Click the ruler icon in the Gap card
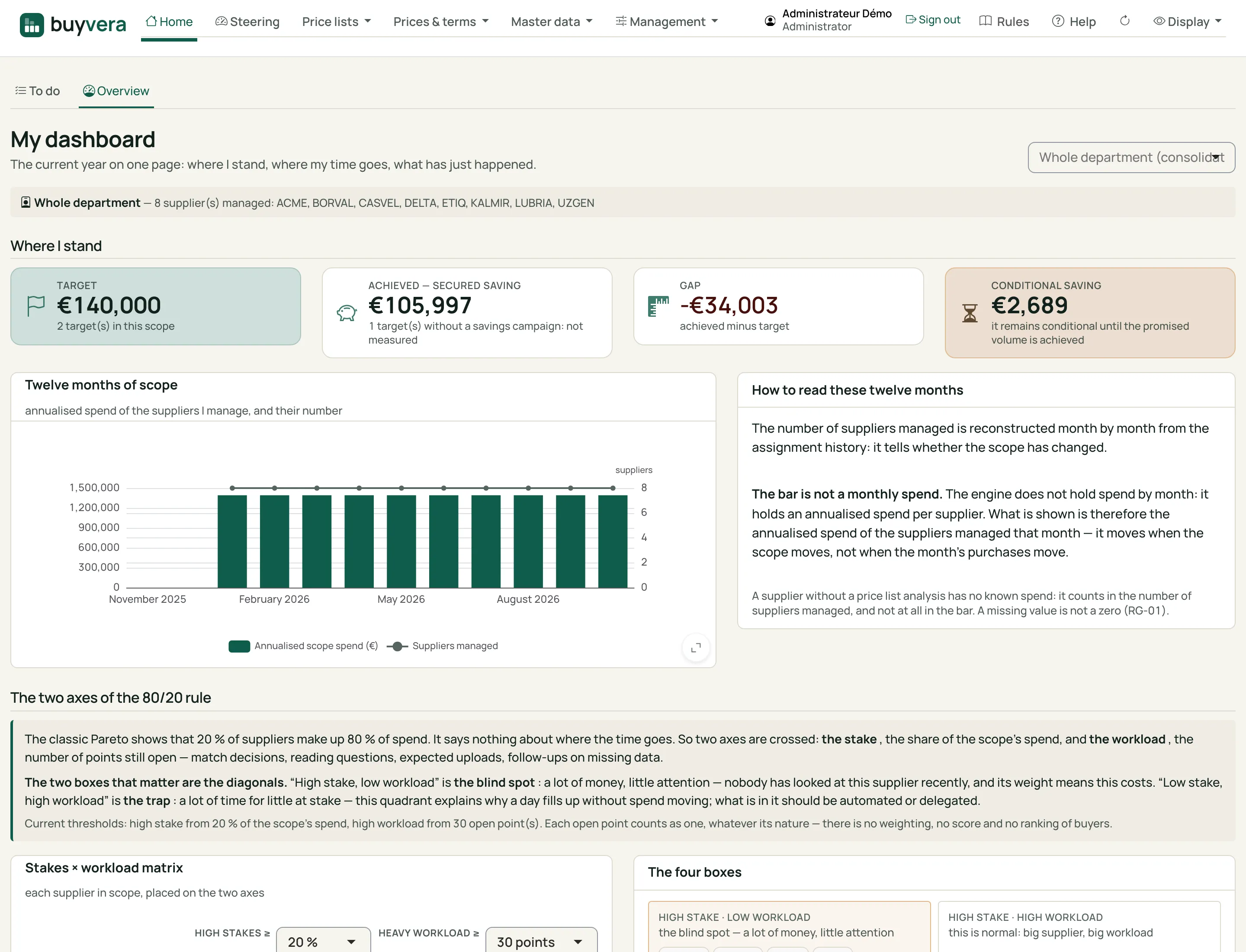The width and height of the screenshot is (1246, 952). pyautogui.click(x=658, y=306)
